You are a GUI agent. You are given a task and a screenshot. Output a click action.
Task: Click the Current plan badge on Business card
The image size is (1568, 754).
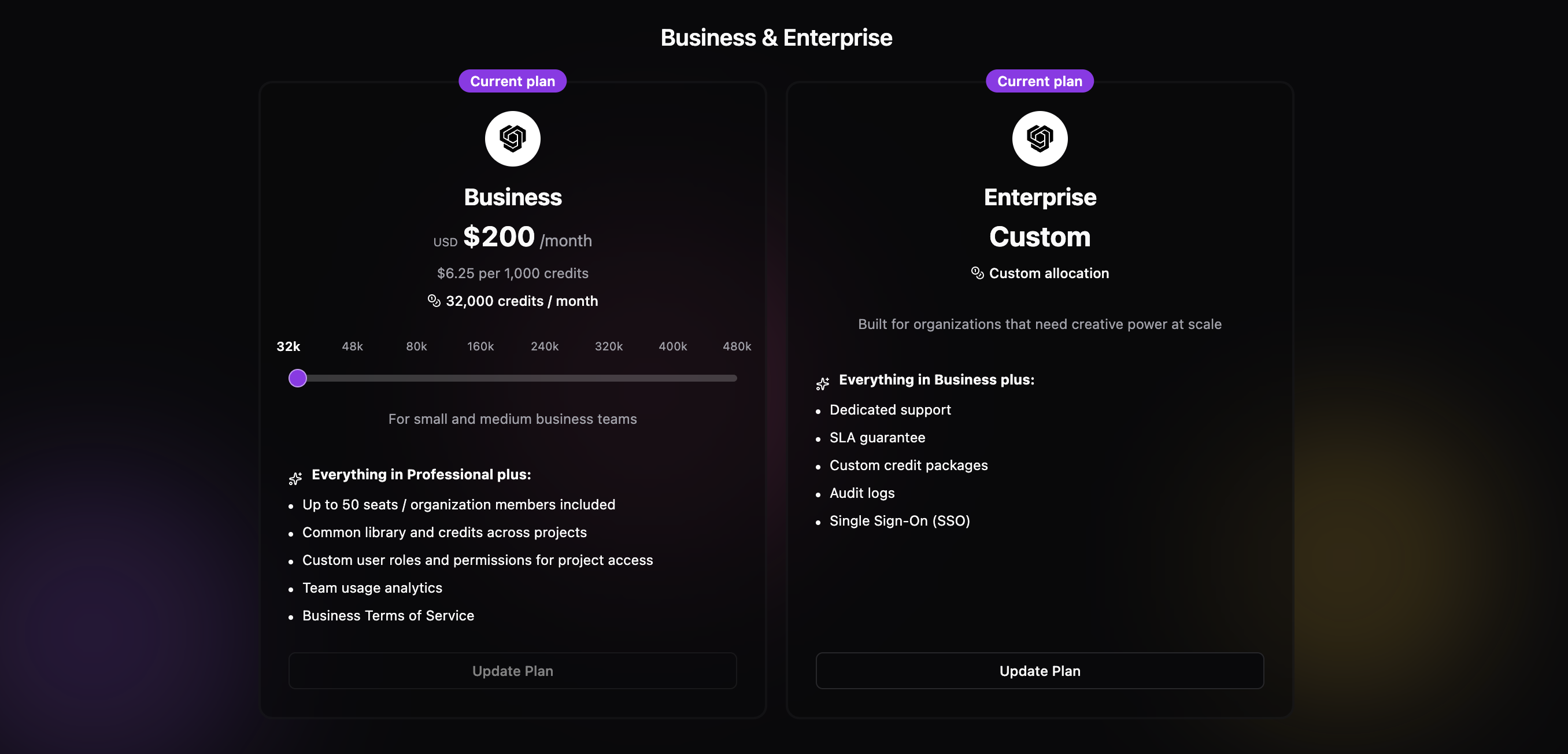[x=512, y=80]
